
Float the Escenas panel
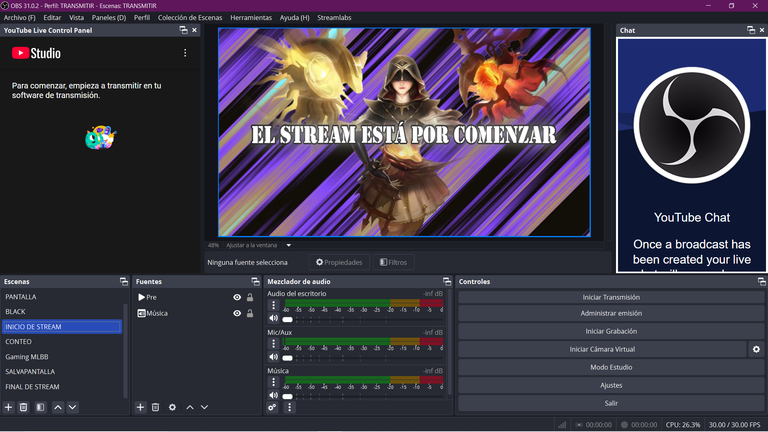pyautogui.click(x=123, y=282)
